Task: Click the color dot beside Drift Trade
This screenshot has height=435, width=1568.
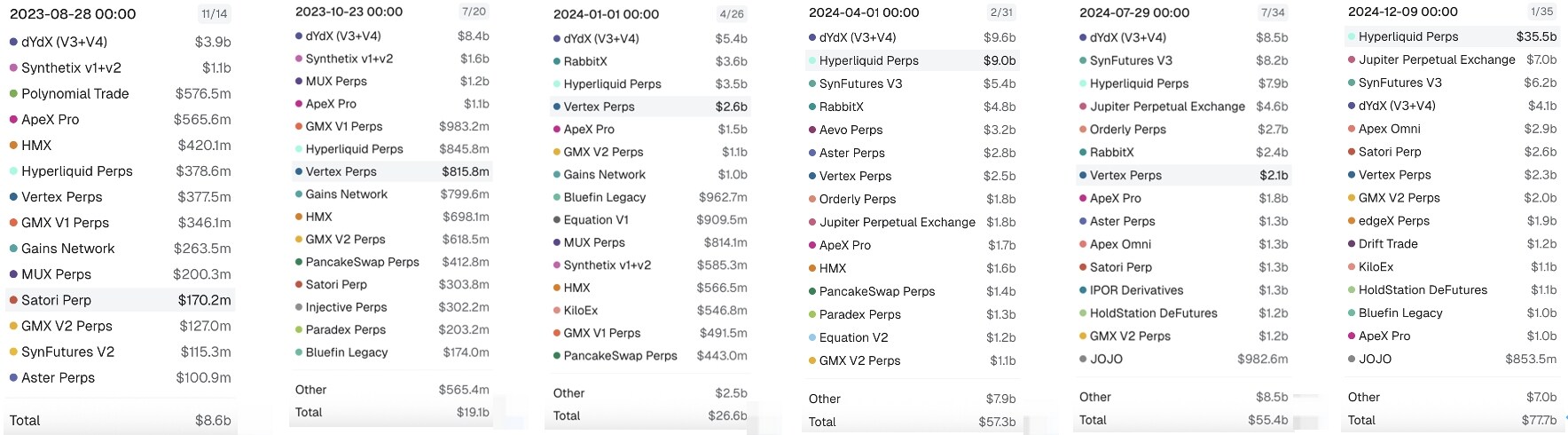Action: pos(1352,244)
